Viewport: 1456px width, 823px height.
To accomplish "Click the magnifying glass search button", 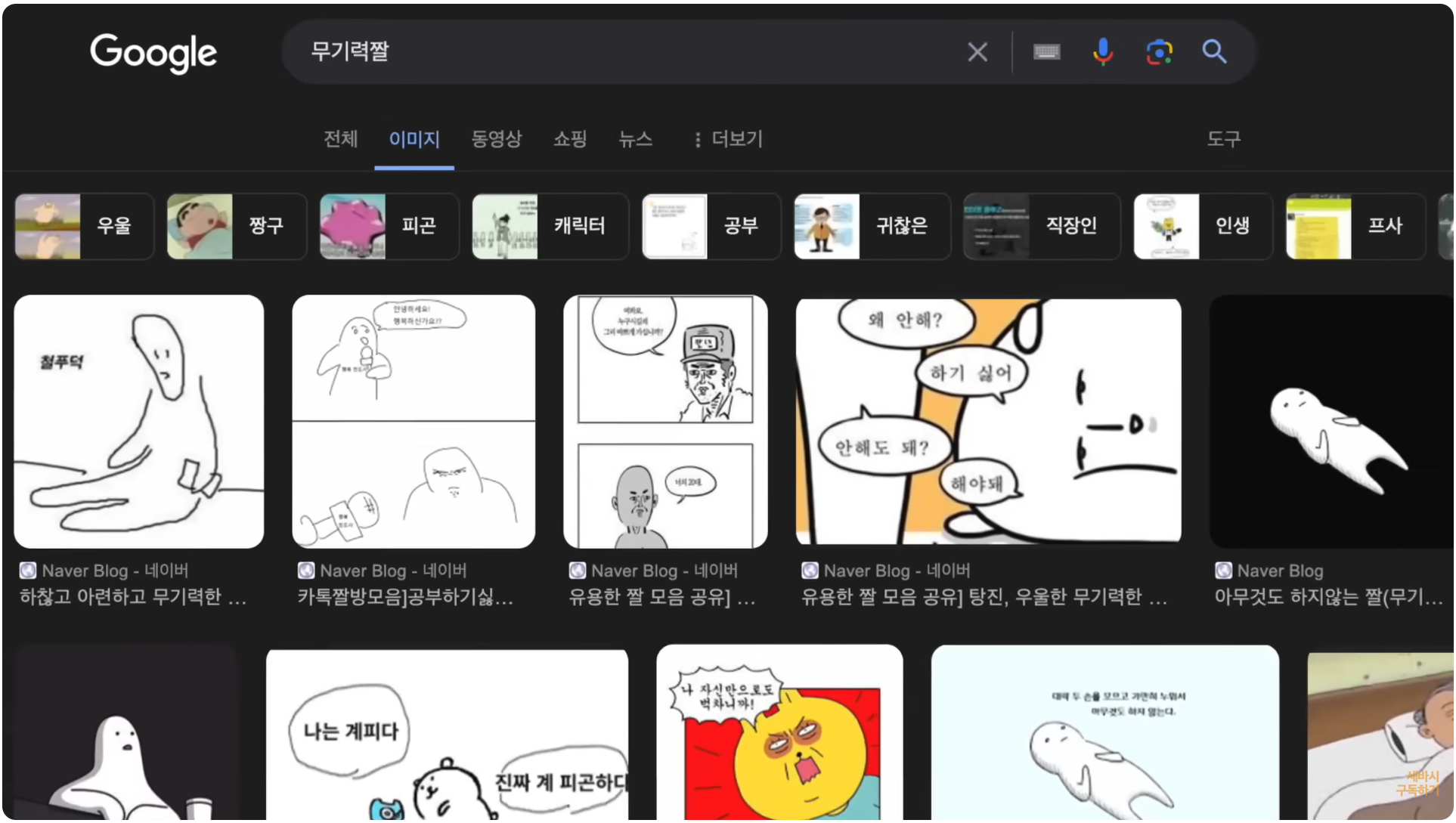I will pos(1214,51).
